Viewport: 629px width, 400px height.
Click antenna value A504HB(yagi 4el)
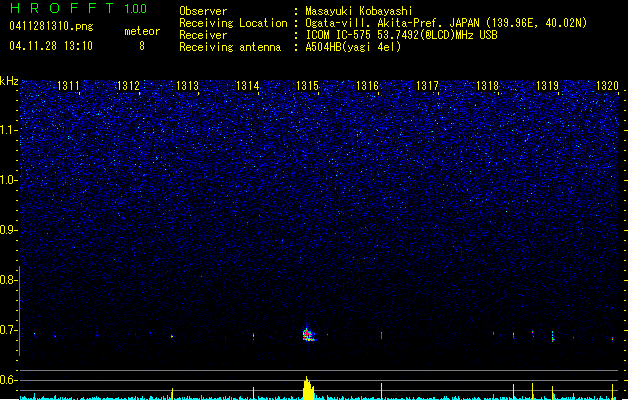point(353,47)
